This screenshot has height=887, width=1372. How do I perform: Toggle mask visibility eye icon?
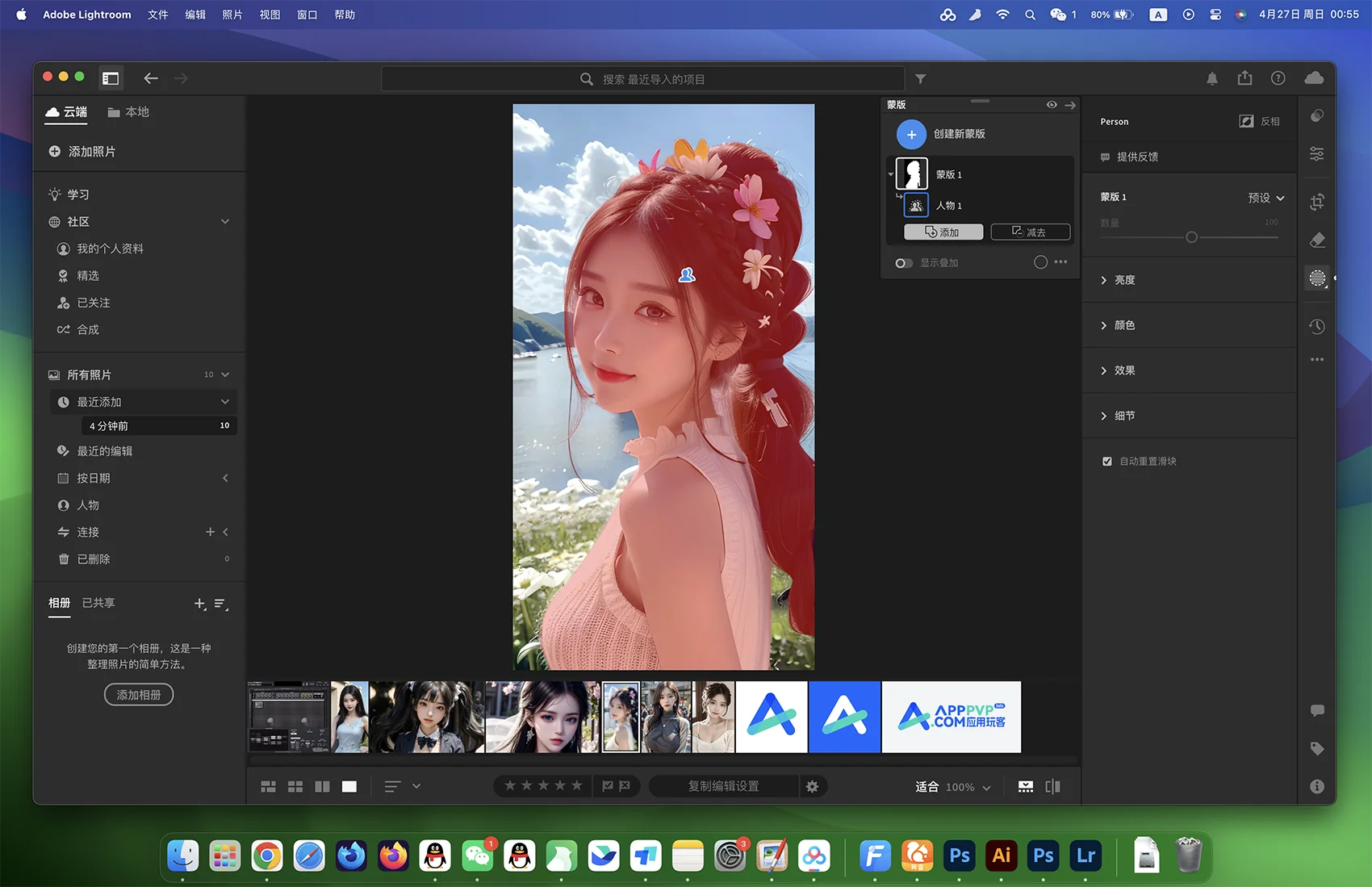(1052, 105)
